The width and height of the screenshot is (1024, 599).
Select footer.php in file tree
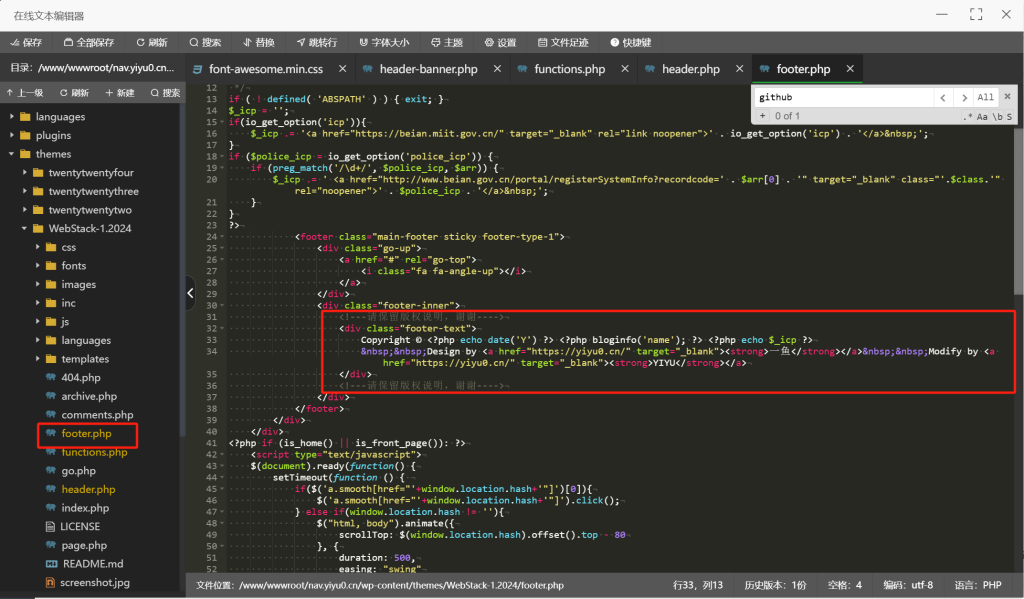[x=86, y=434]
